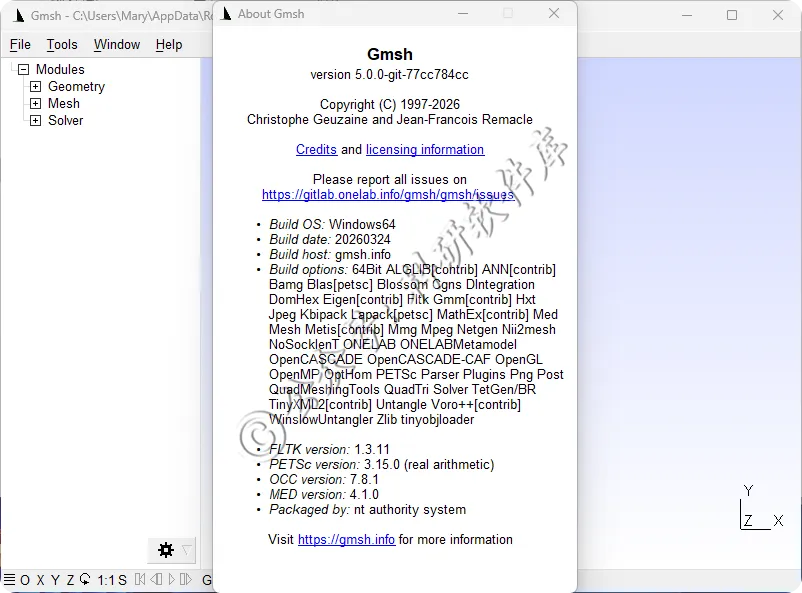Click the version 5.0.0-git-77cc784cc text
Screen dimensions: 802x593
tap(389, 75)
